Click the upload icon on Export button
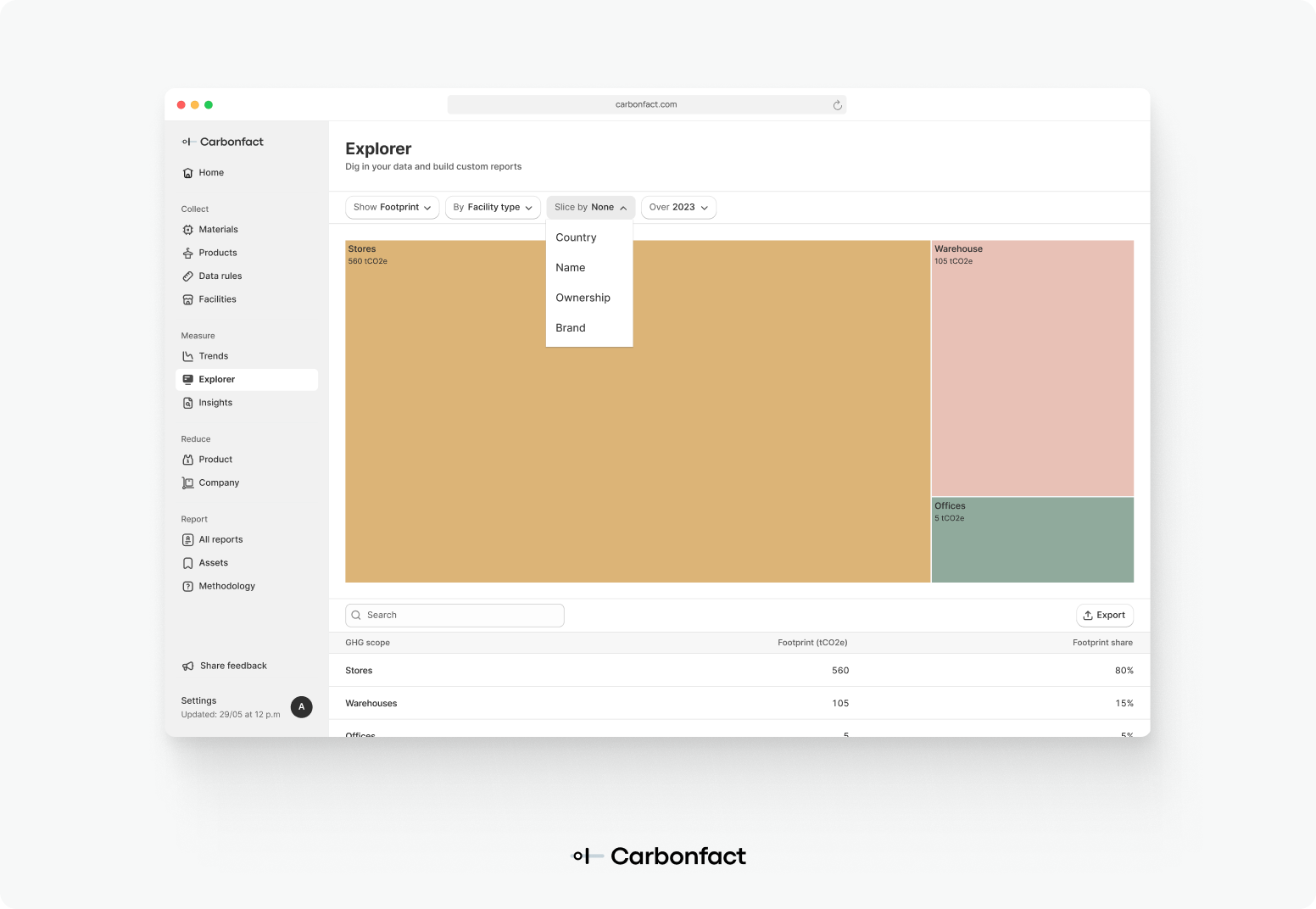The width and height of the screenshot is (1316, 909). [x=1088, y=616]
